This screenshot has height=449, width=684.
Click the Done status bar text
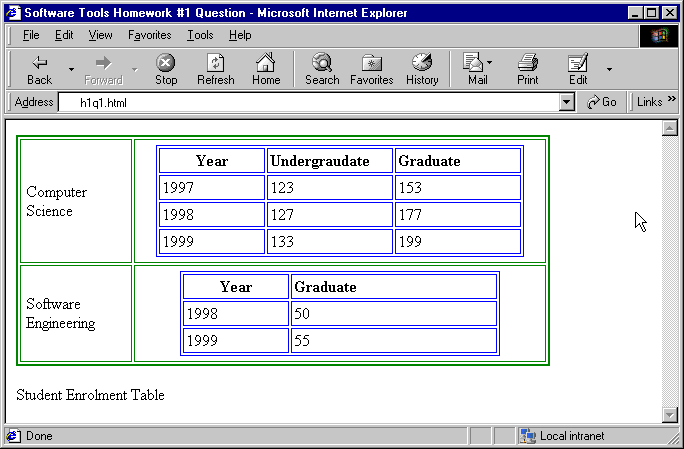pos(39,435)
